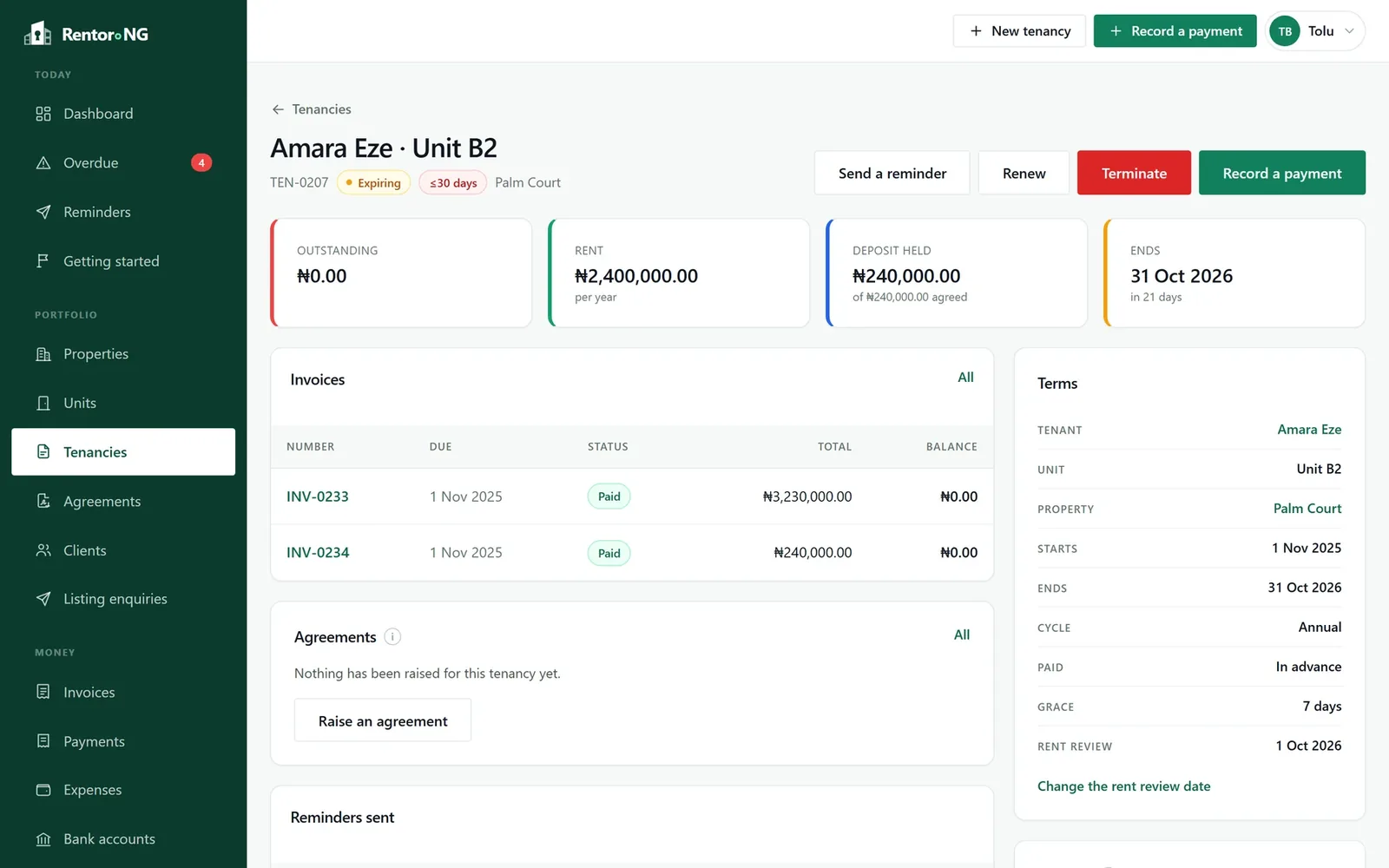
Task: Click the Bank accounts bank icon
Action: [43, 839]
